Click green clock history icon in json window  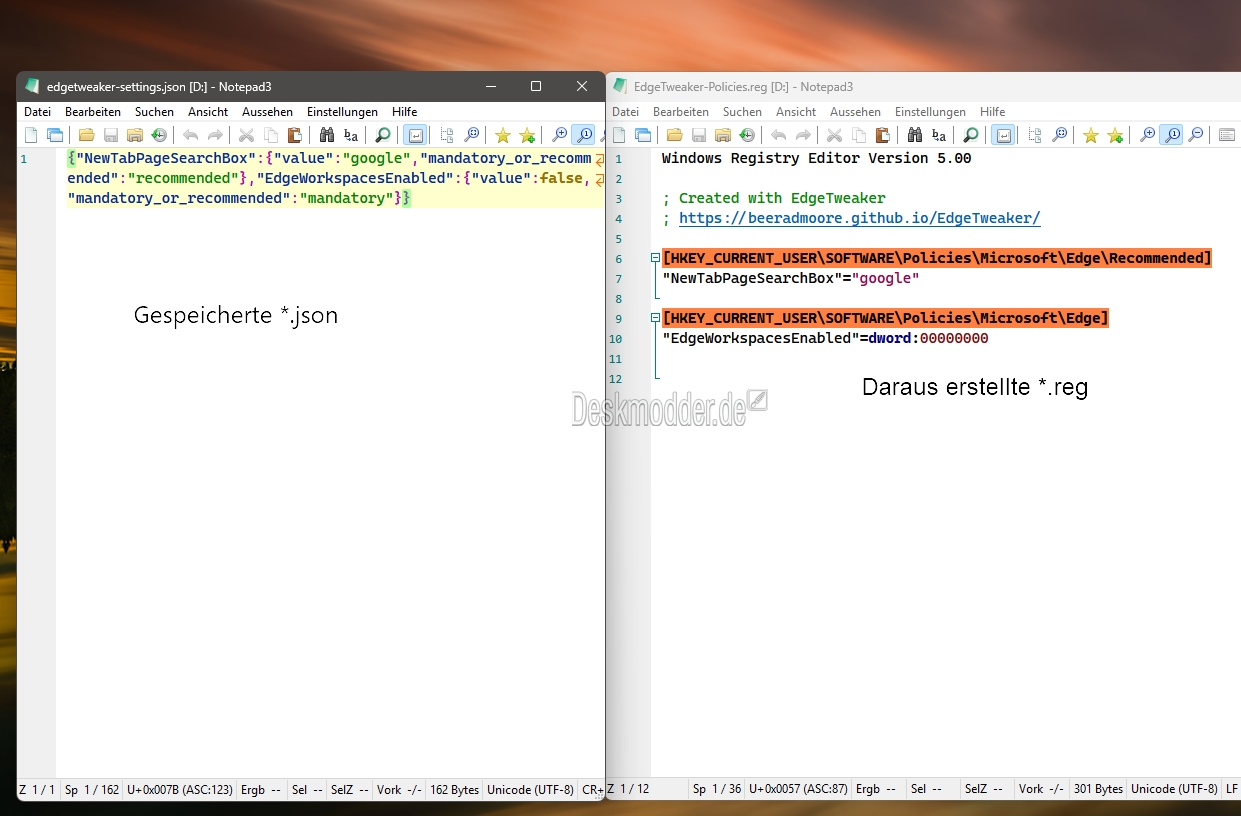(x=159, y=135)
